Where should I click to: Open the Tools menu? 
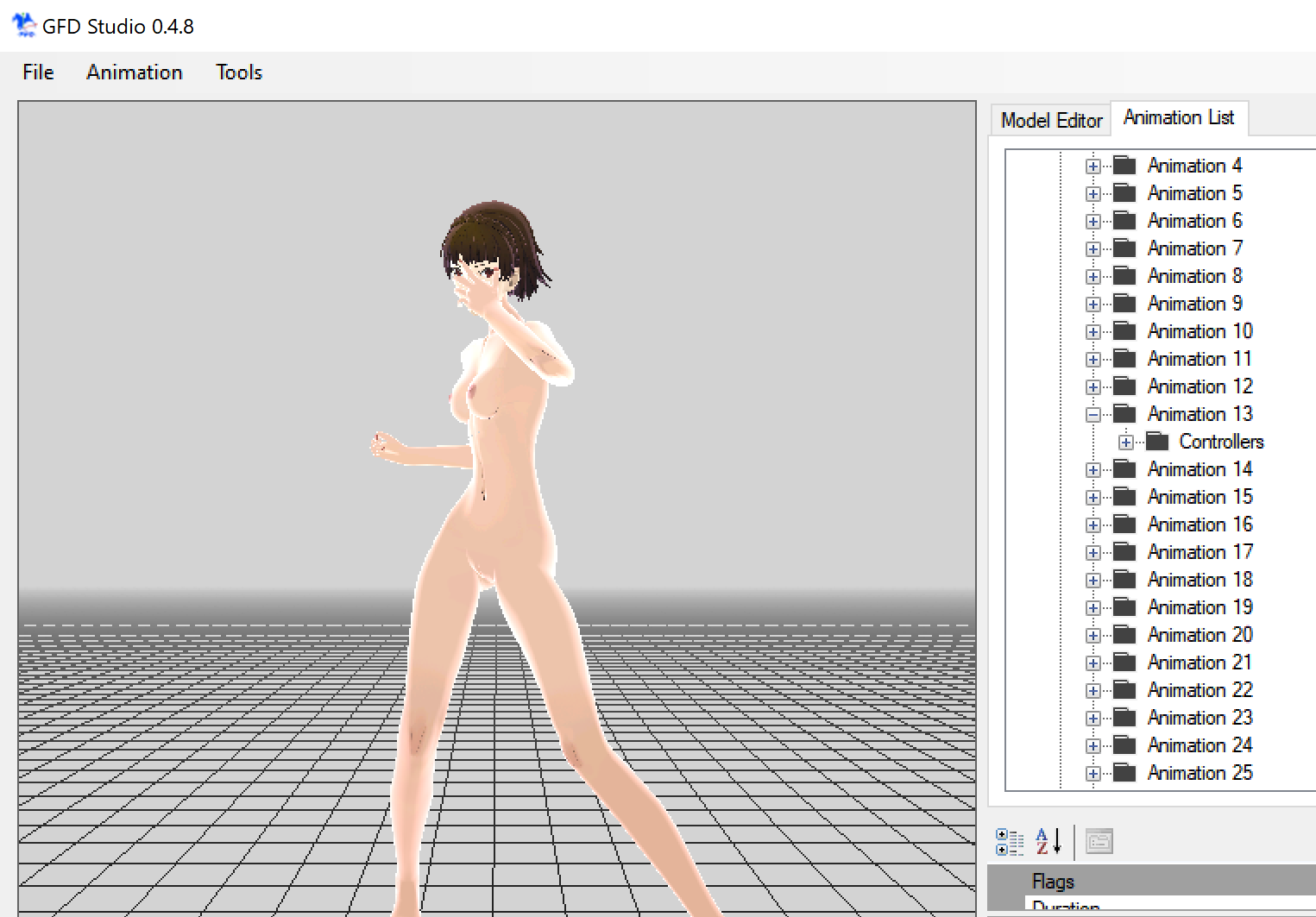(239, 72)
